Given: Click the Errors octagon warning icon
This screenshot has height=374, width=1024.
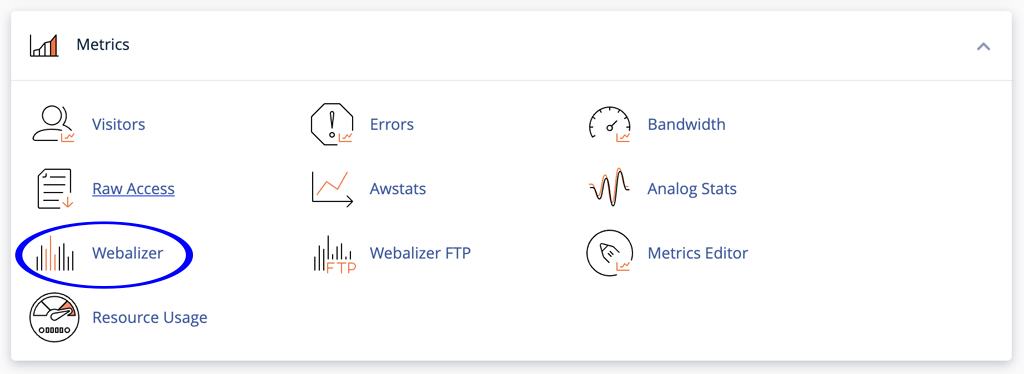Looking at the screenshot, I should [x=332, y=124].
